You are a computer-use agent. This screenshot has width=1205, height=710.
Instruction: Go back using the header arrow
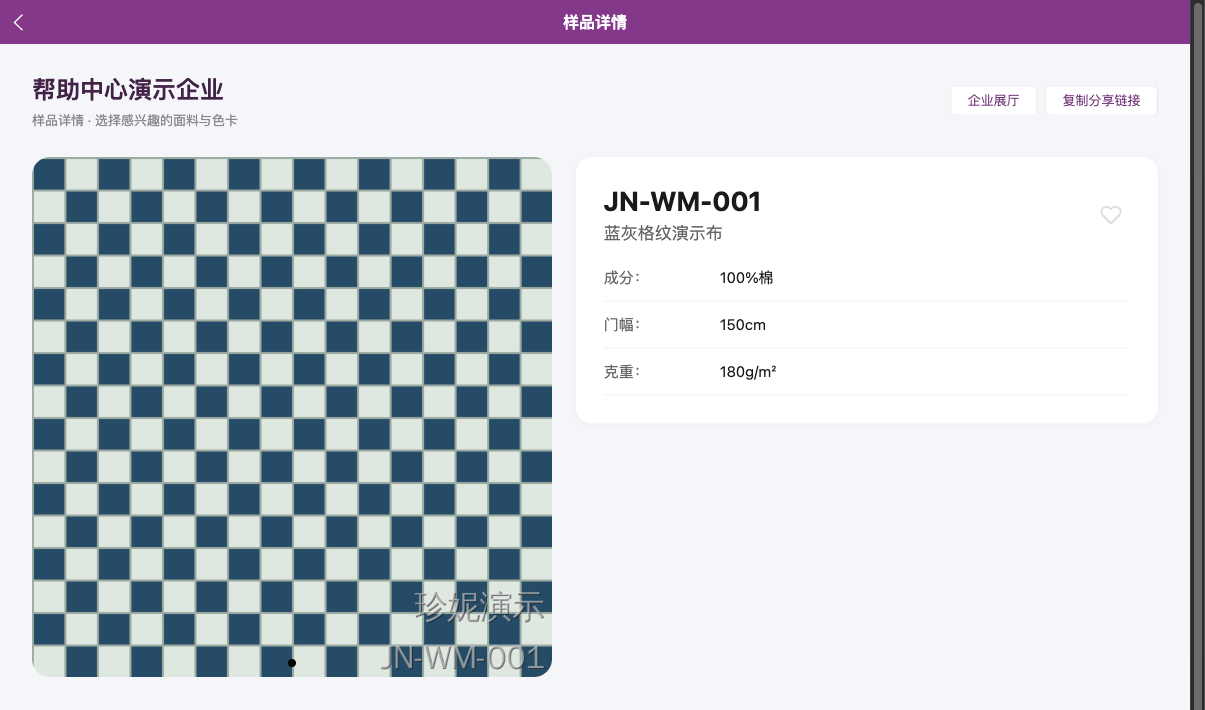(x=19, y=22)
